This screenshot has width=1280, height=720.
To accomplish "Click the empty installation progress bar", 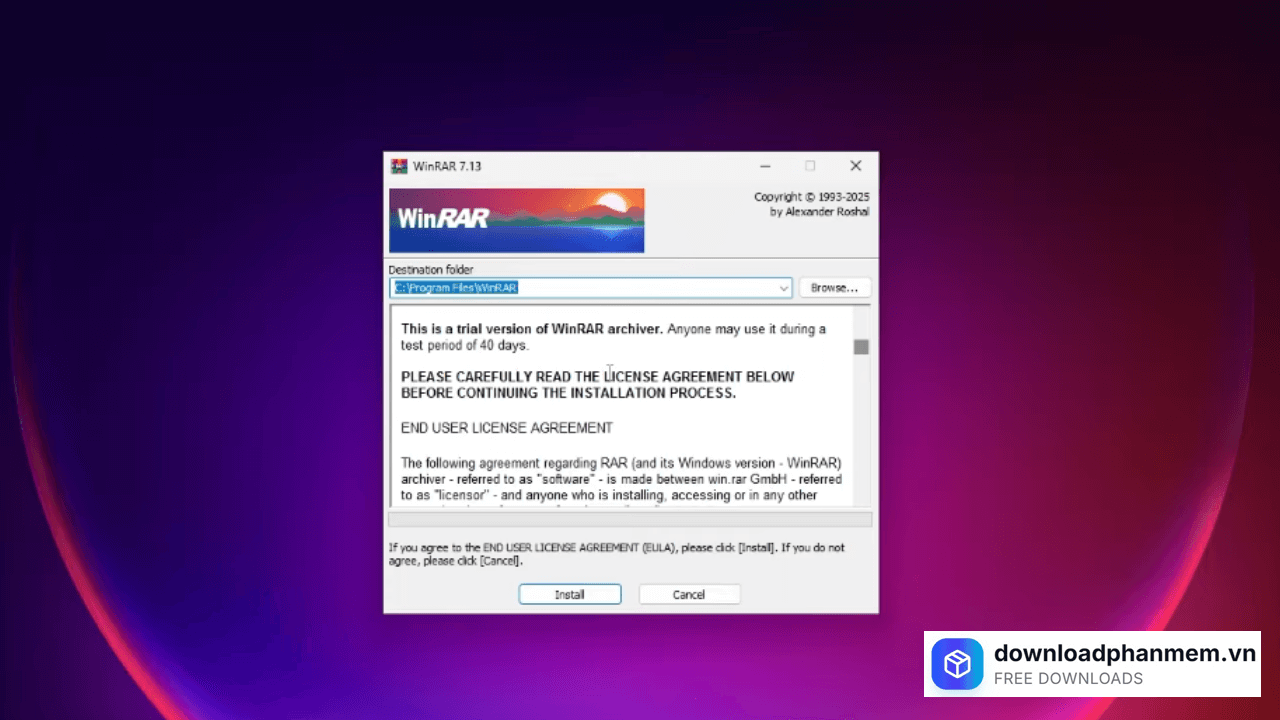I will pyautogui.click(x=630, y=519).
